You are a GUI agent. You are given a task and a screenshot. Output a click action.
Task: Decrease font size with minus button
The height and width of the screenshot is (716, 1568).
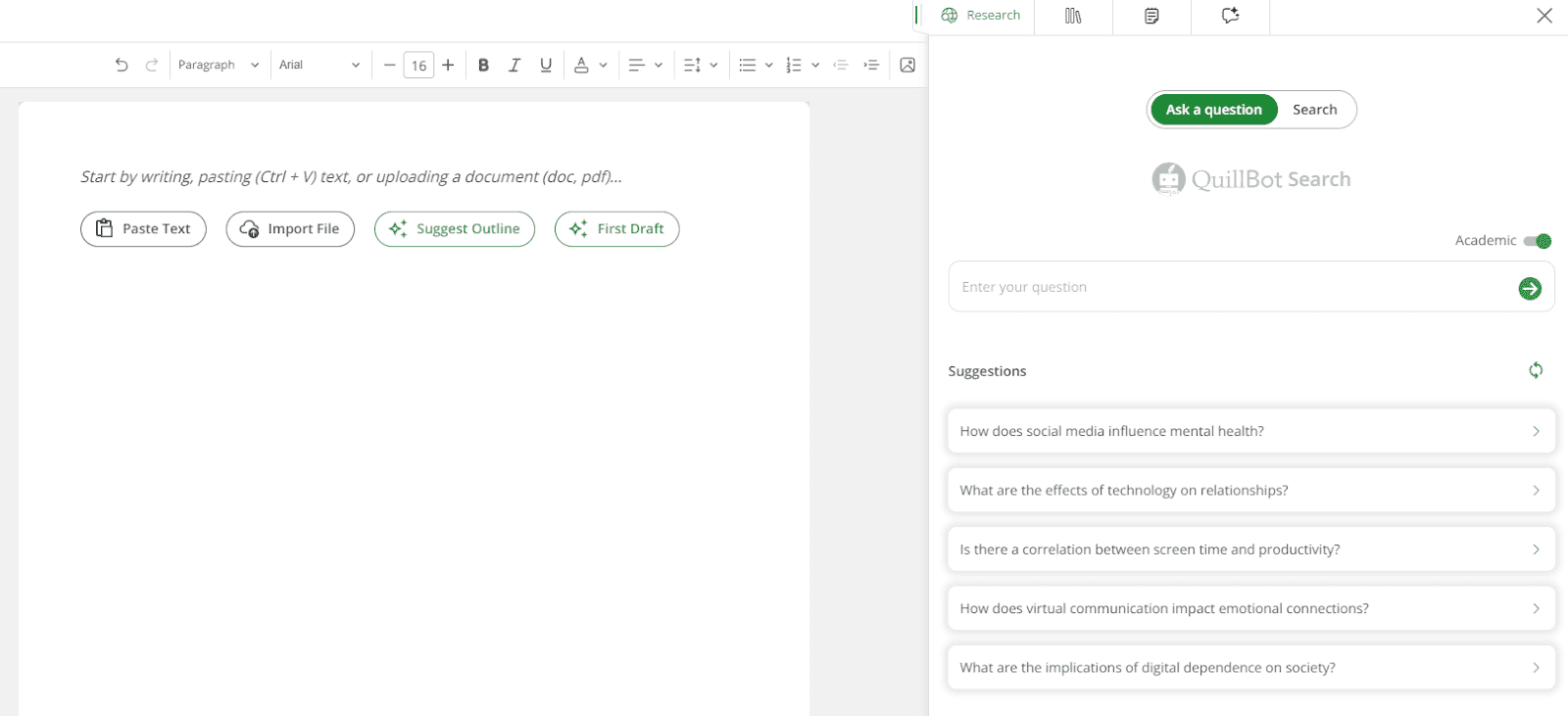coord(389,65)
